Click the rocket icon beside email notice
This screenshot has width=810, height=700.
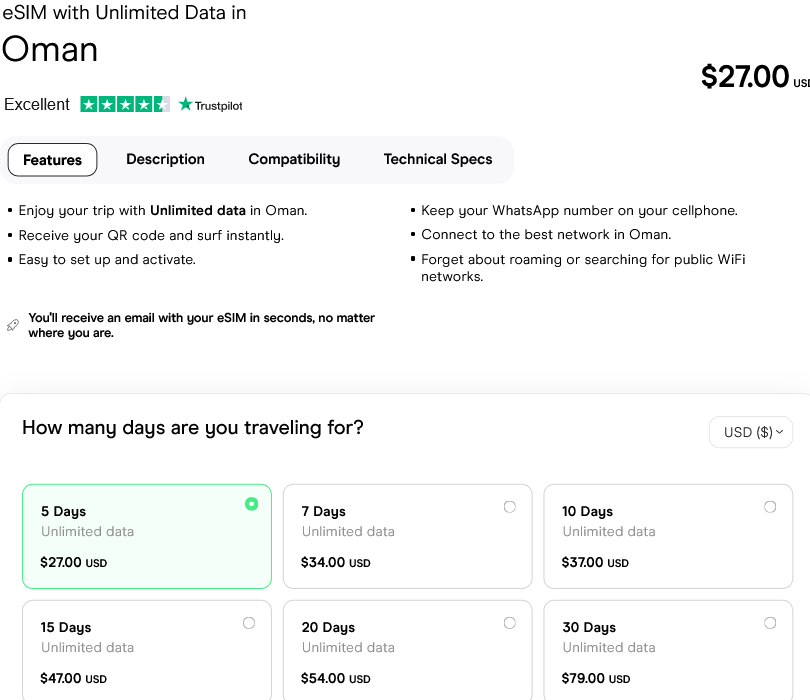(13, 325)
